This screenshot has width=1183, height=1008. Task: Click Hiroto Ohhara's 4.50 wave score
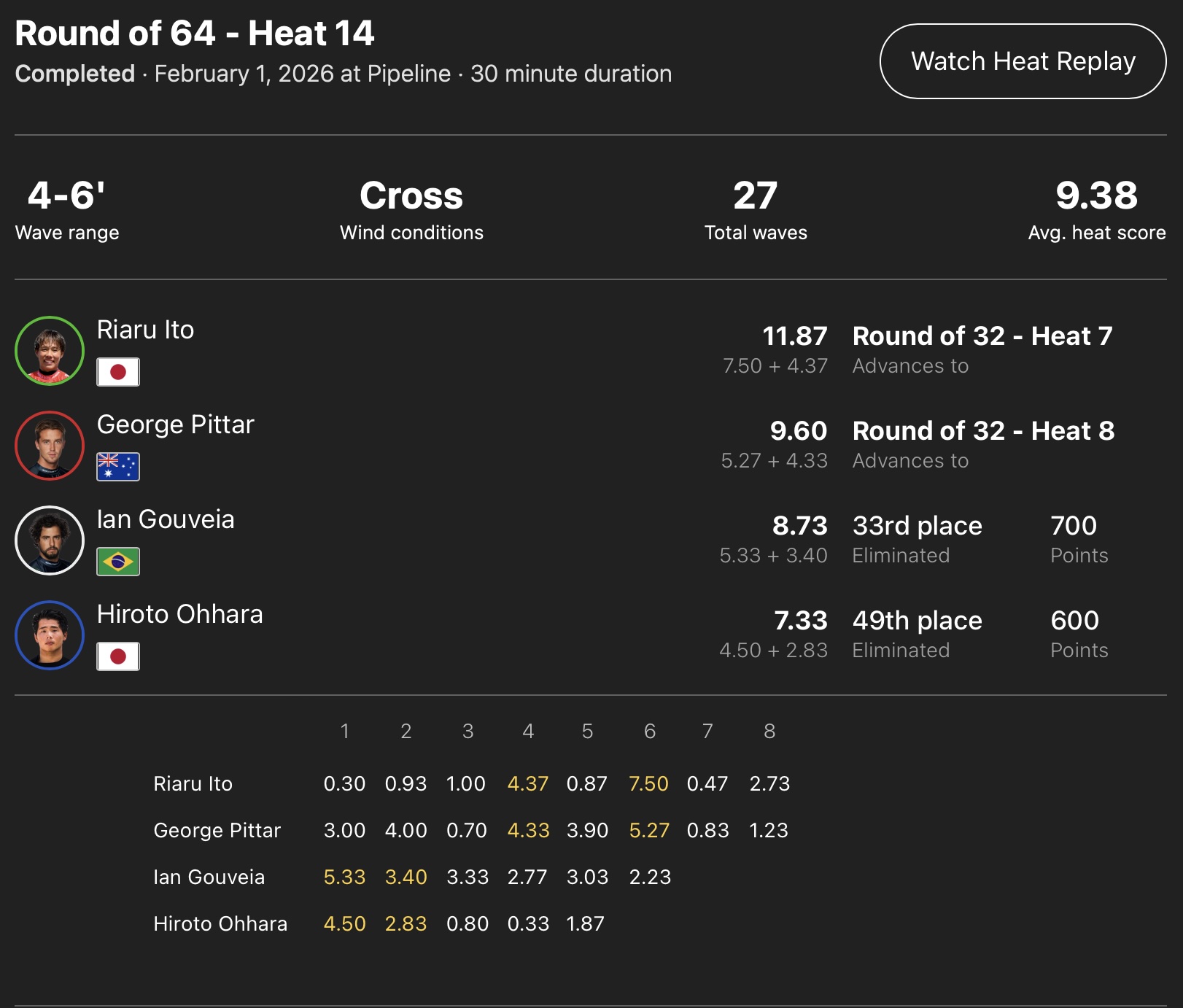pos(344,923)
